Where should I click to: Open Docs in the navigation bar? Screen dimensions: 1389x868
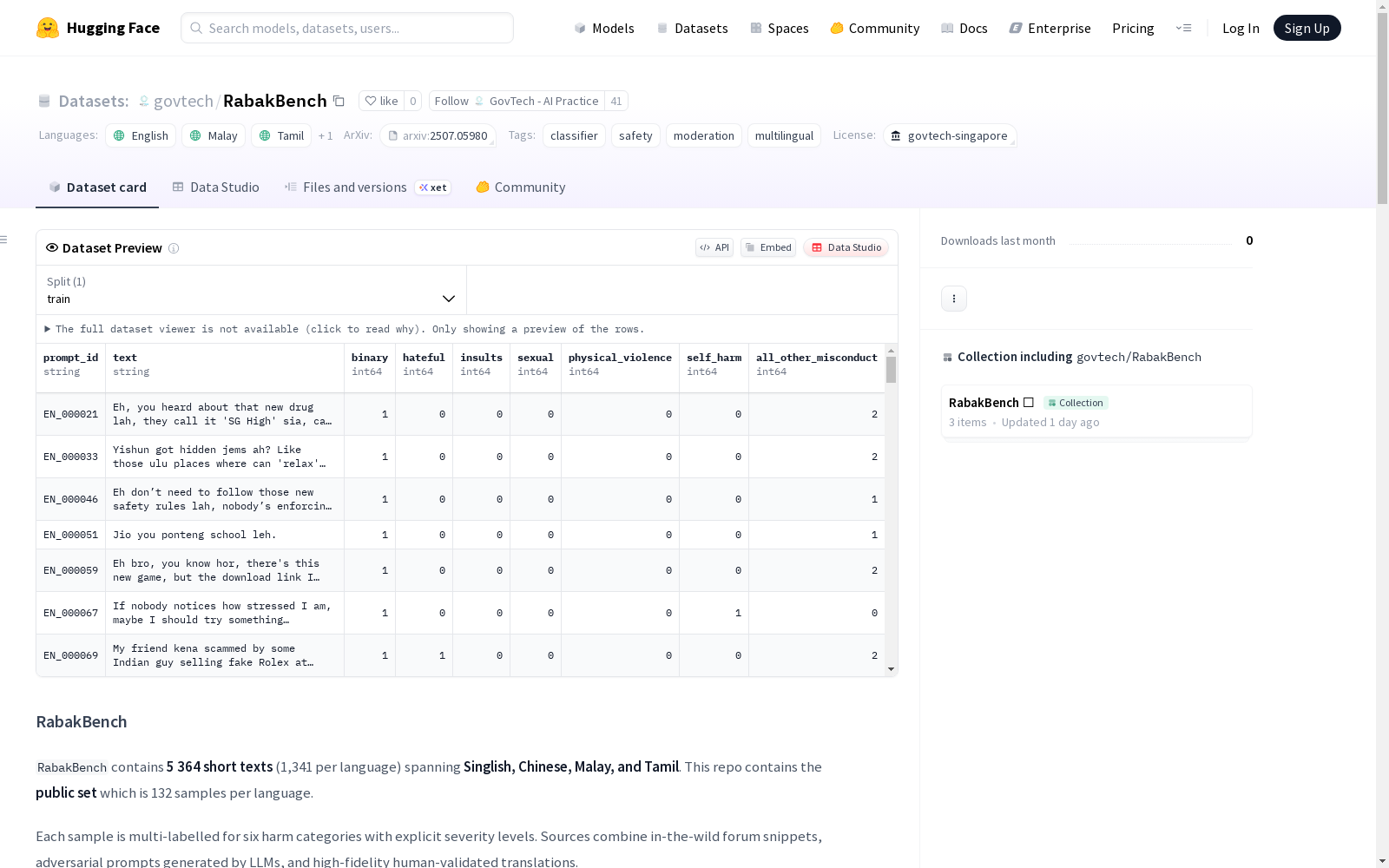tap(964, 28)
